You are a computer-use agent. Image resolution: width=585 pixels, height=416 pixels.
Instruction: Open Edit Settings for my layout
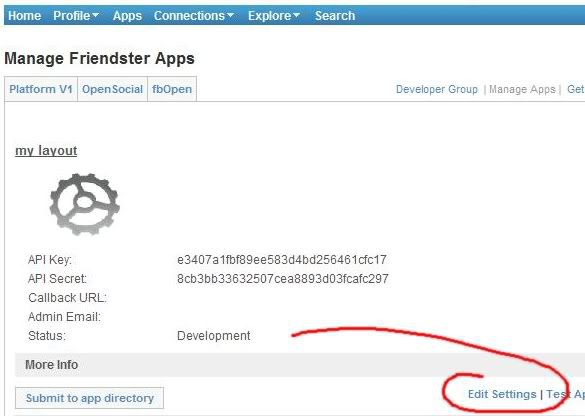[502, 394]
